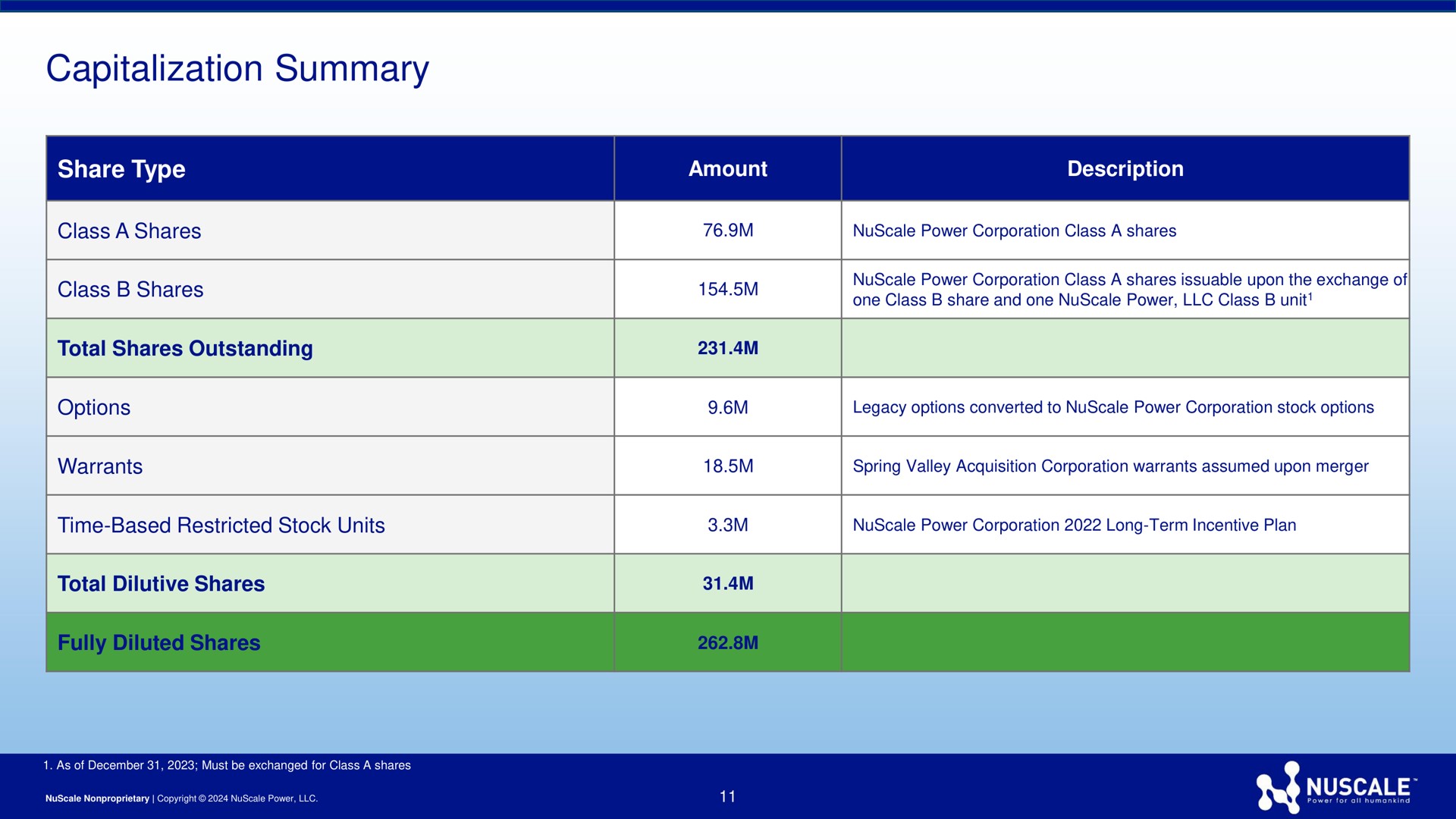Click the Description column header

1125,168
